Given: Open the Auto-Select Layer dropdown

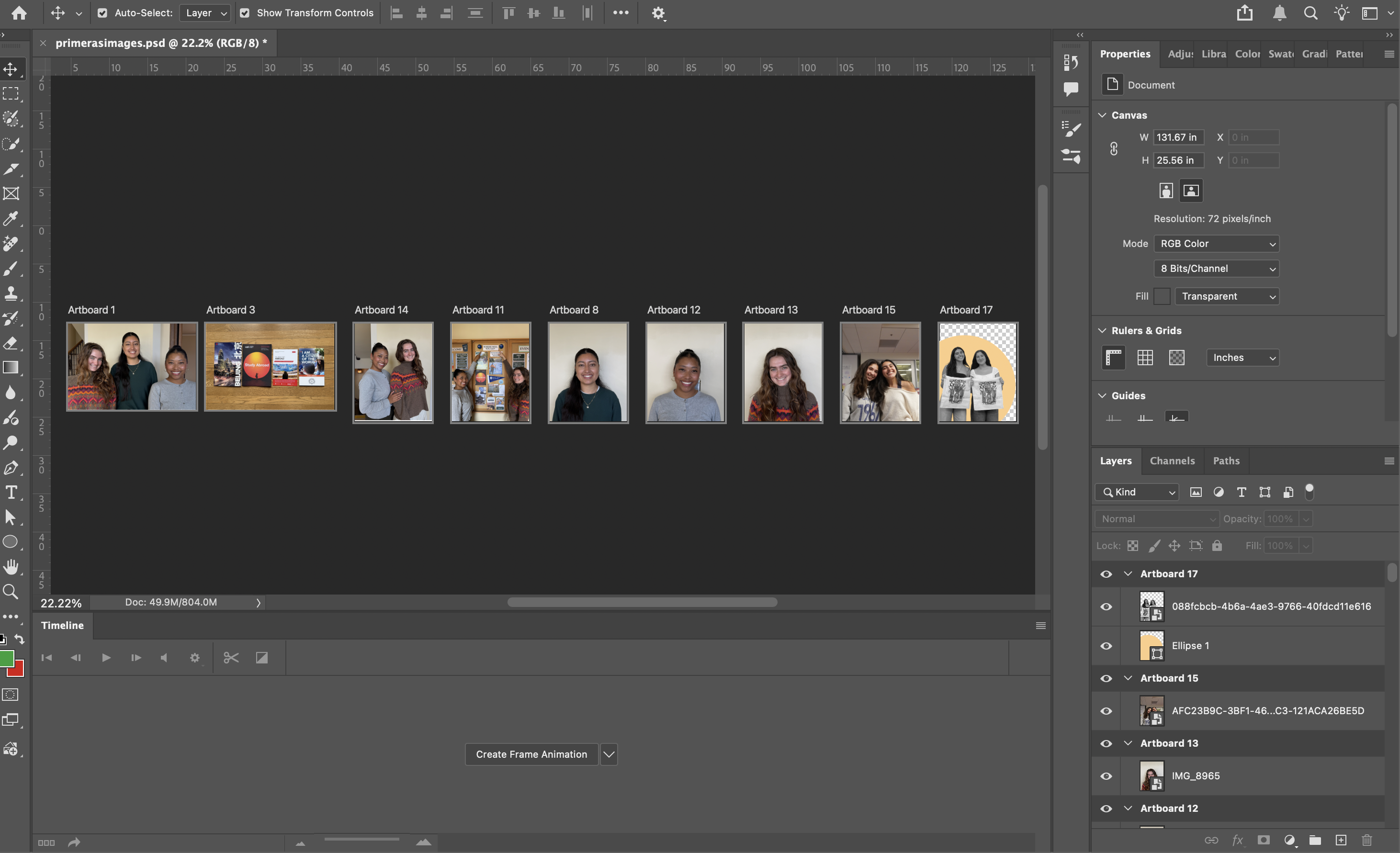Looking at the screenshot, I should [204, 13].
